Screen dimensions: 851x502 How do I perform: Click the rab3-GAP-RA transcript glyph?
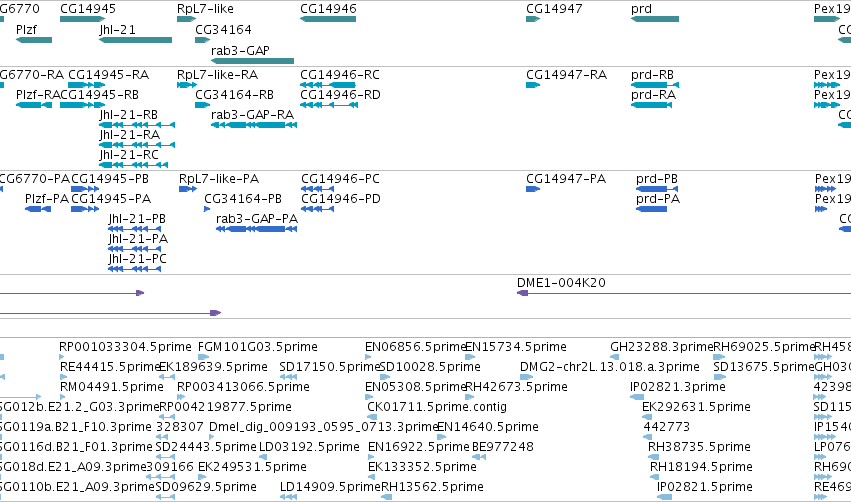tap(253, 125)
